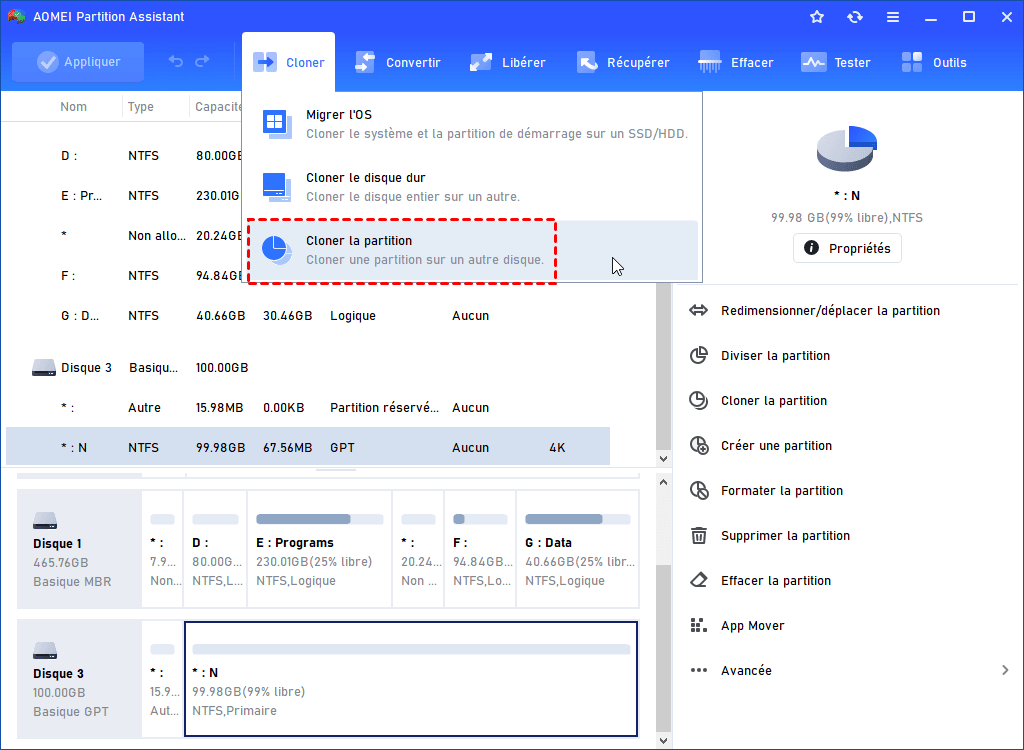The height and width of the screenshot is (750, 1024).
Task: Click the pie chart disk usage graphic
Action: click(846, 148)
